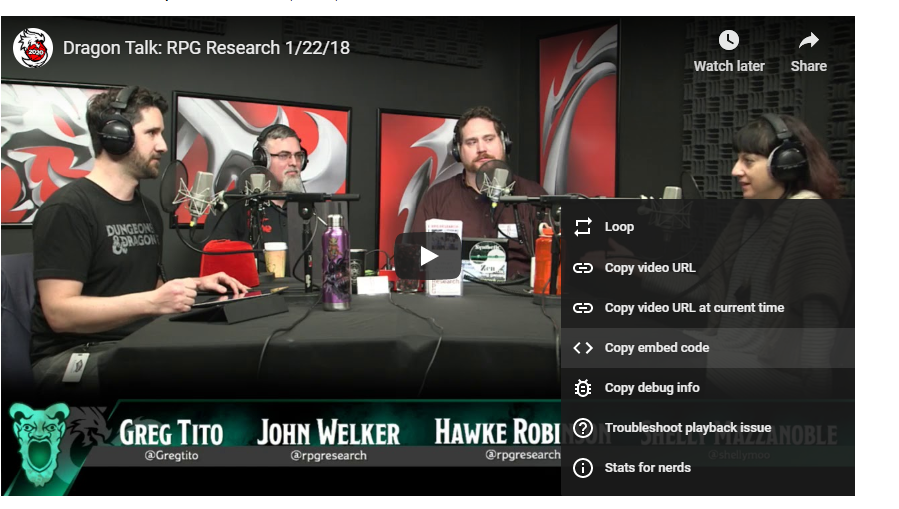This screenshot has height=509, width=899.
Task: Click the @rpgresearch handle under John Welker
Action: [329, 456]
